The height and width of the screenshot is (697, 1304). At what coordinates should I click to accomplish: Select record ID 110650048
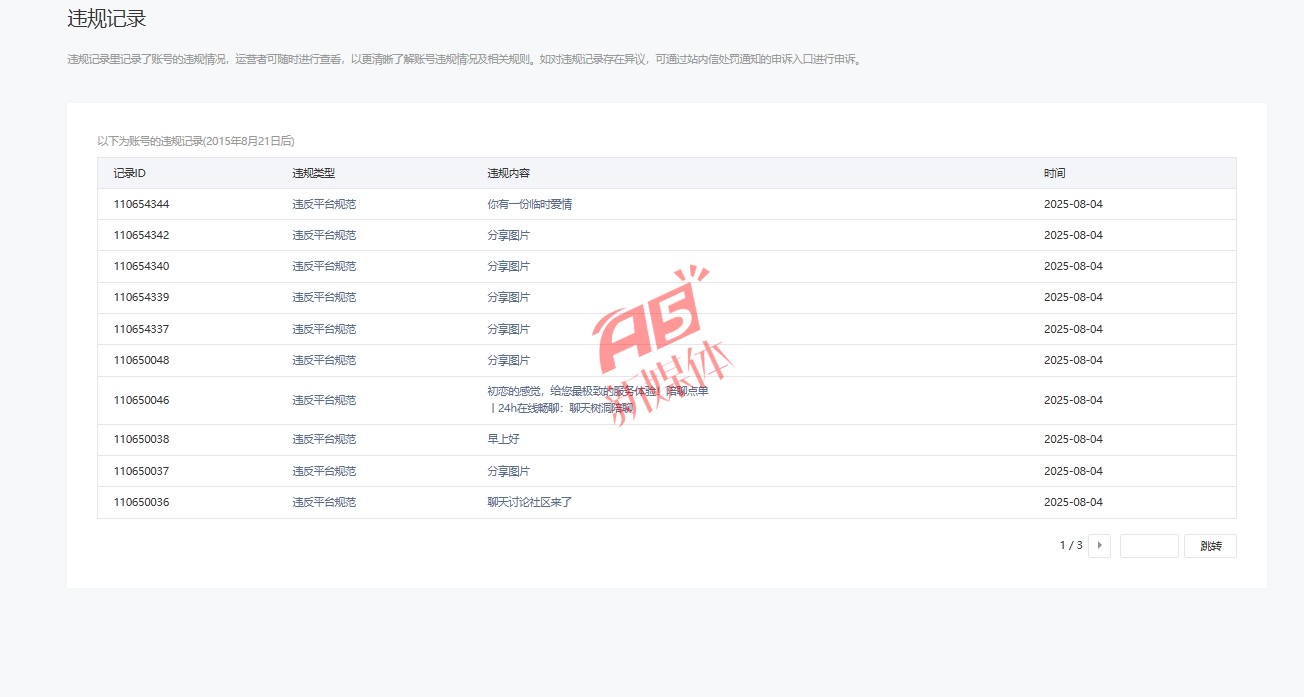click(141, 360)
